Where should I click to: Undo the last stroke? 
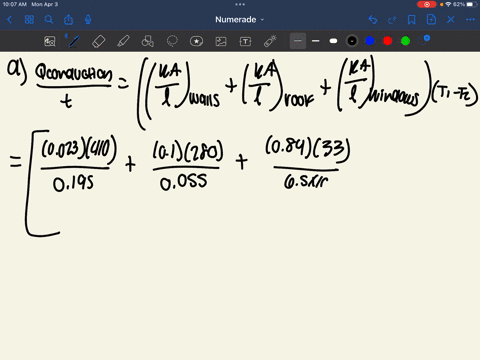point(373,20)
